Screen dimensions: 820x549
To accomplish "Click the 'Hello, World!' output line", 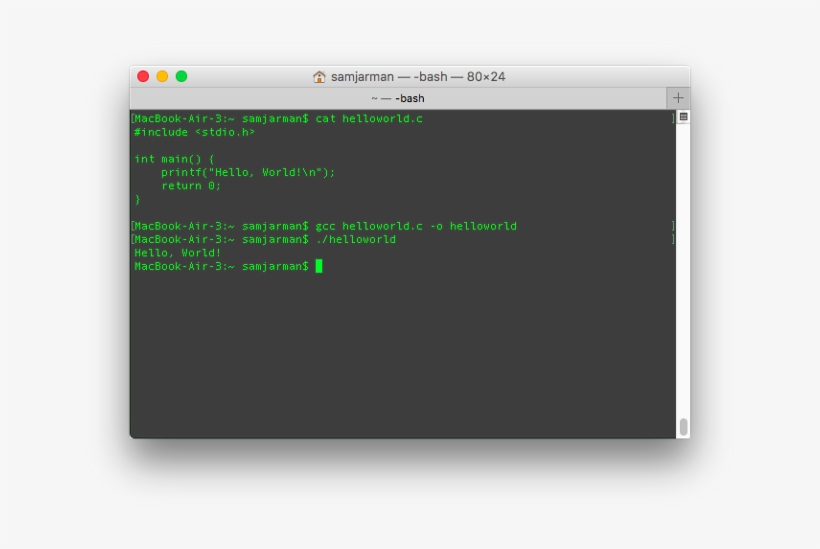I will 178,253.
